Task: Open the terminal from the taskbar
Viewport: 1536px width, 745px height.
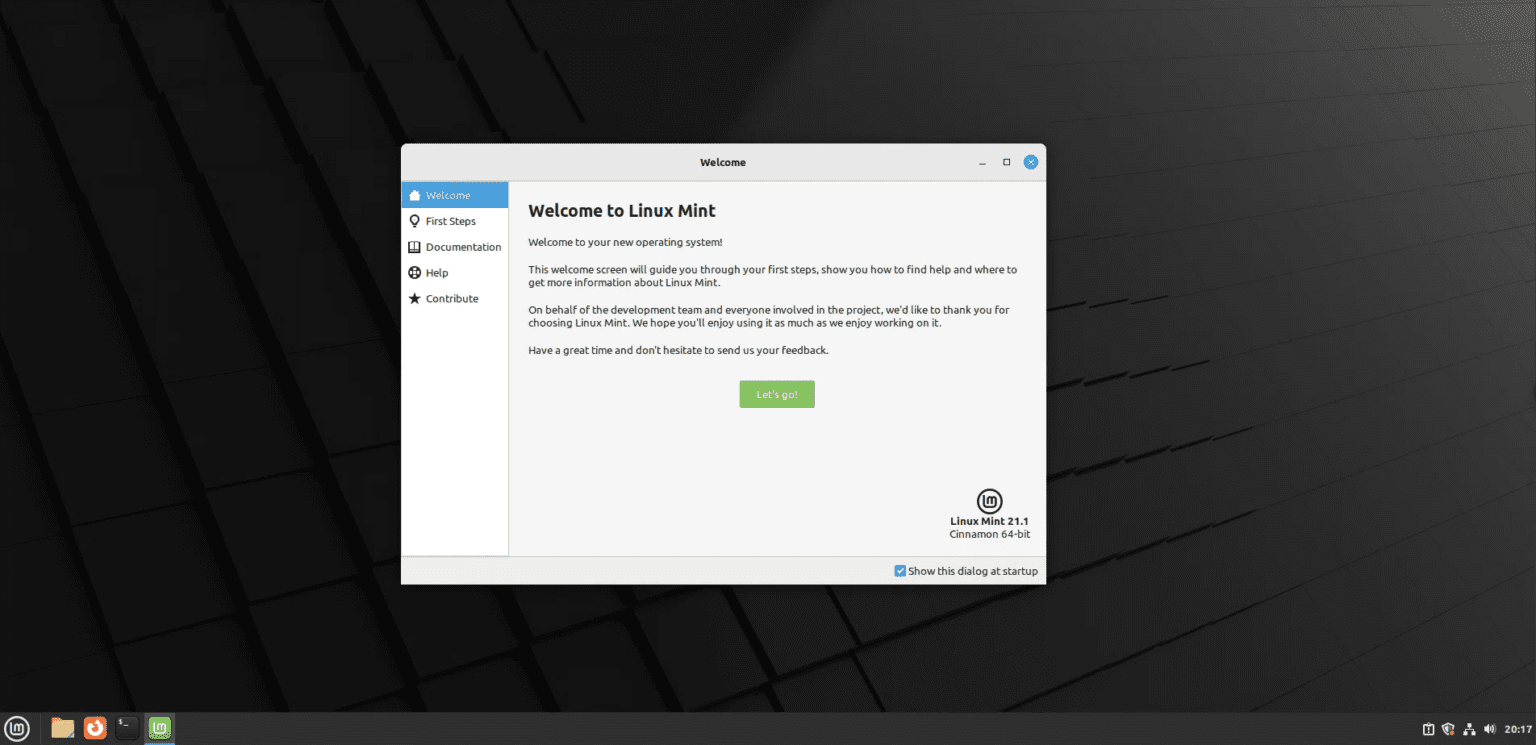Action: pyautogui.click(x=126, y=728)
